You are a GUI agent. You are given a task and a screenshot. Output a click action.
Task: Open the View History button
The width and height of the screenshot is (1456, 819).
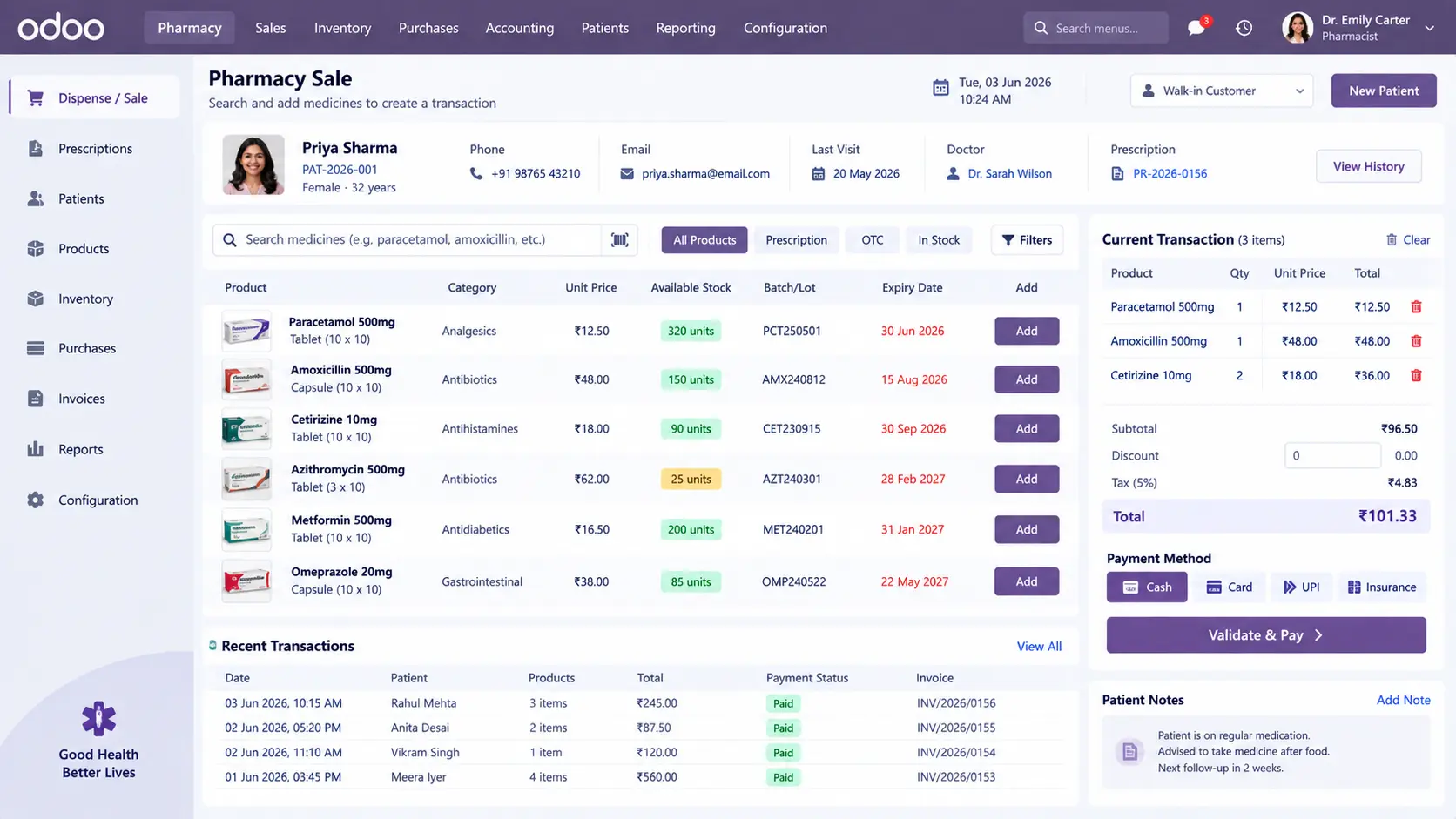click(1368, 166)
